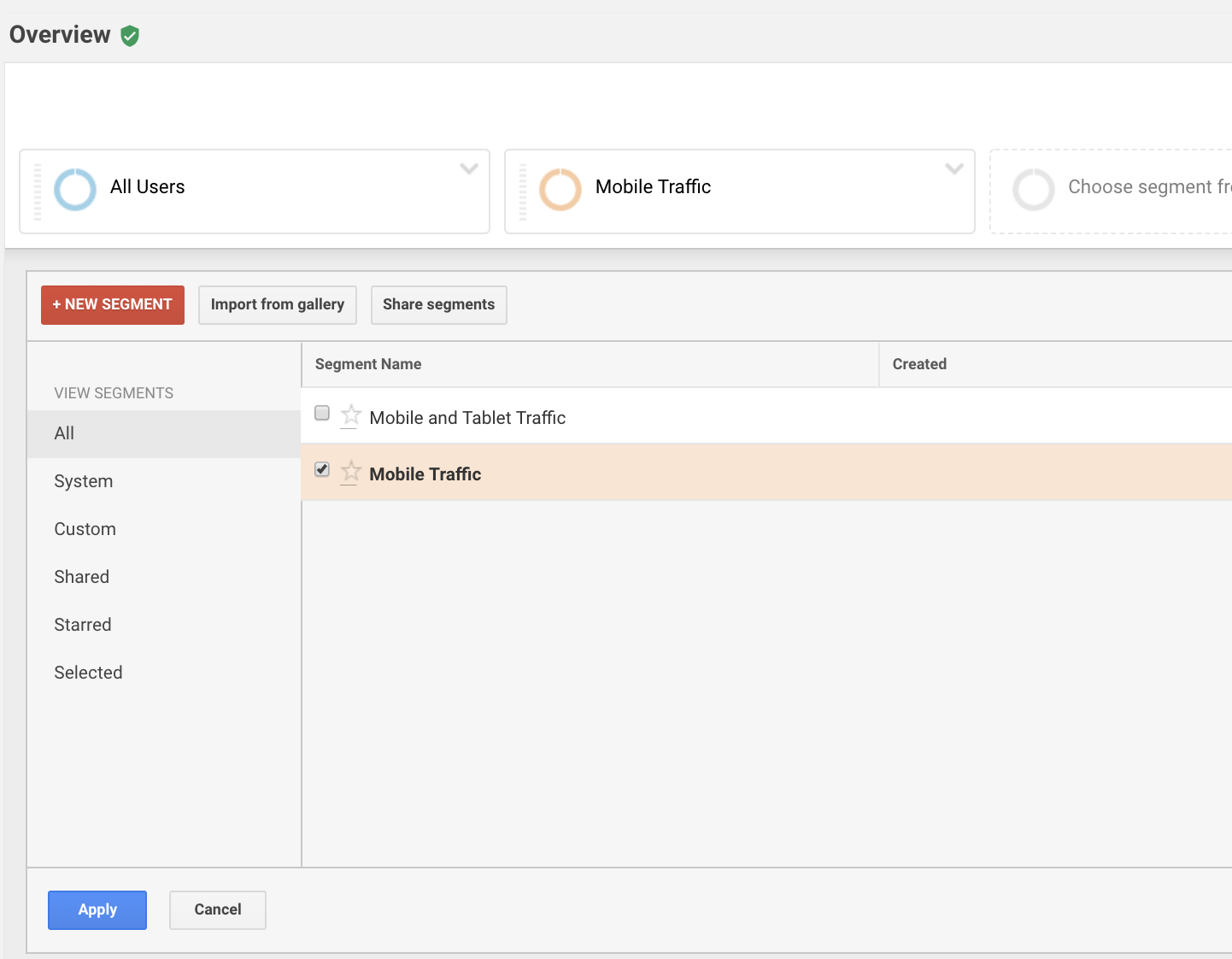This screenshot has height=959, width=1232.
Task: Sort by the Created column header
Action: coord(919,364)
